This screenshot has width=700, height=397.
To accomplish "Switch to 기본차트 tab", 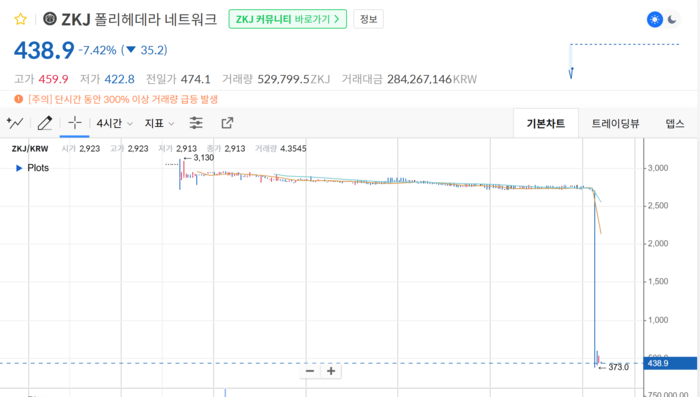I will (x=546, y=123).
